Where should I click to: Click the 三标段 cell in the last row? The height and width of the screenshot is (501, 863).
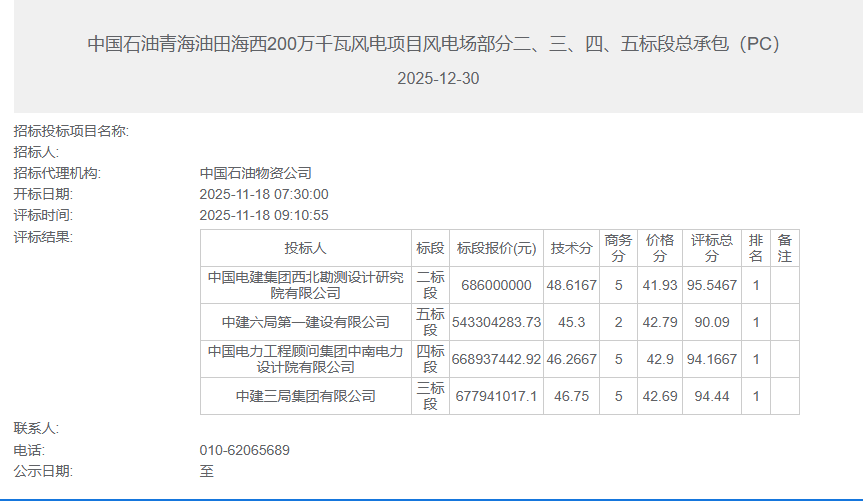tap(430, 396)
